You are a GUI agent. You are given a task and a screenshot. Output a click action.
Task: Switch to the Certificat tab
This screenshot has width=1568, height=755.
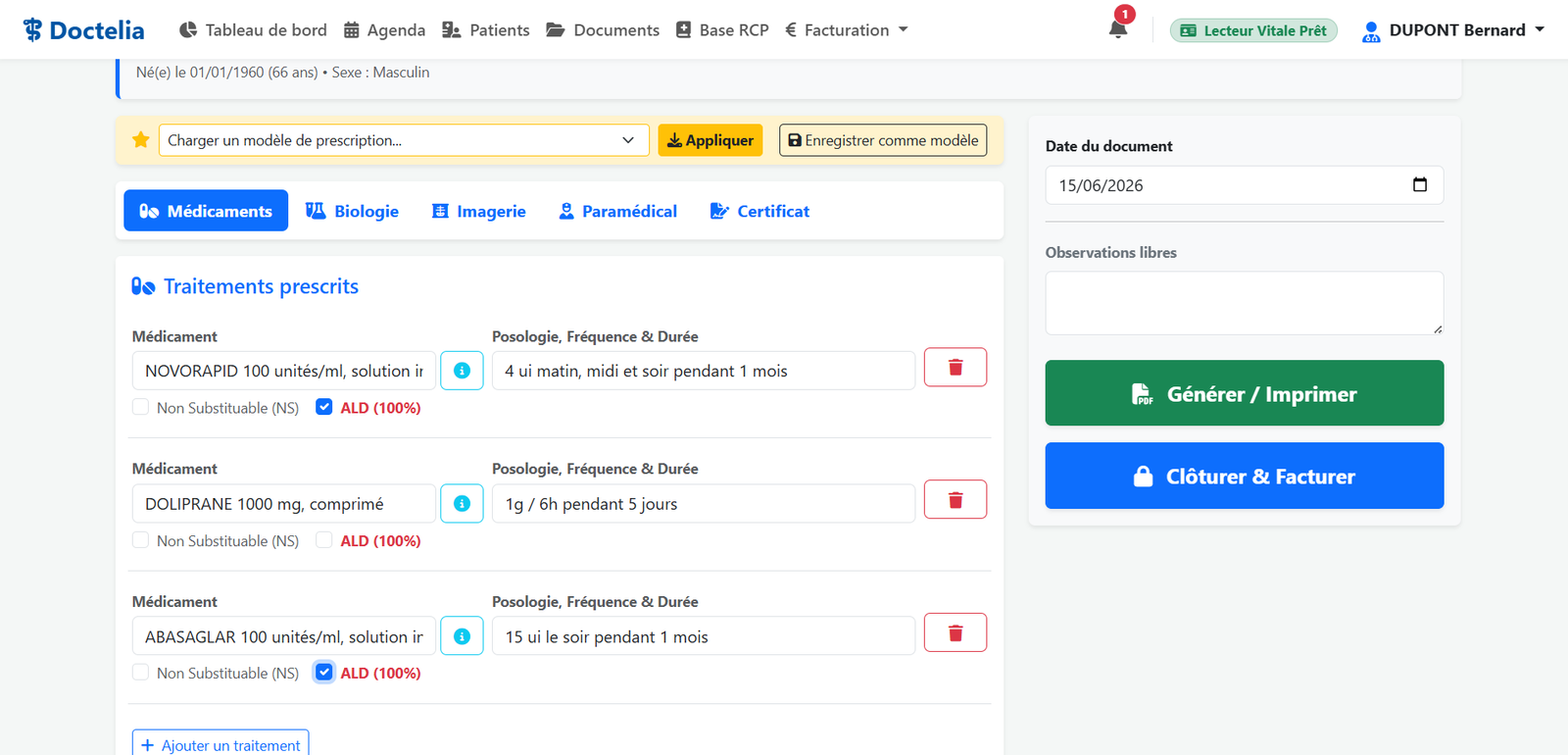coord(760,211)
